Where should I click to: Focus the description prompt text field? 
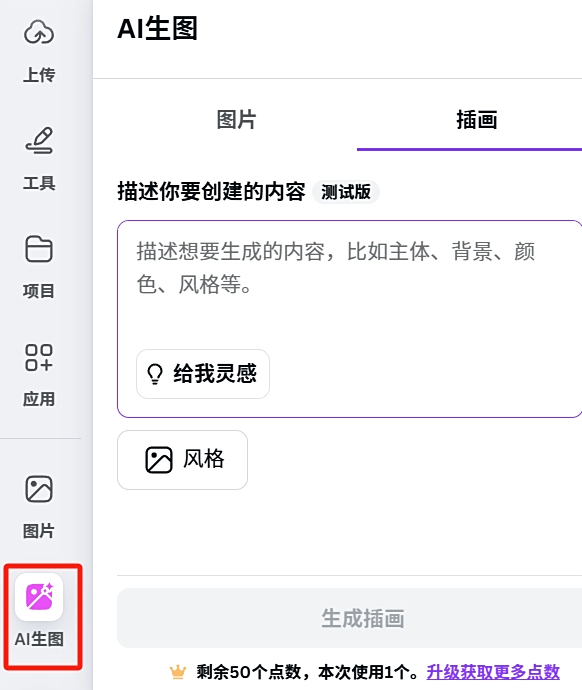point(350,319)
